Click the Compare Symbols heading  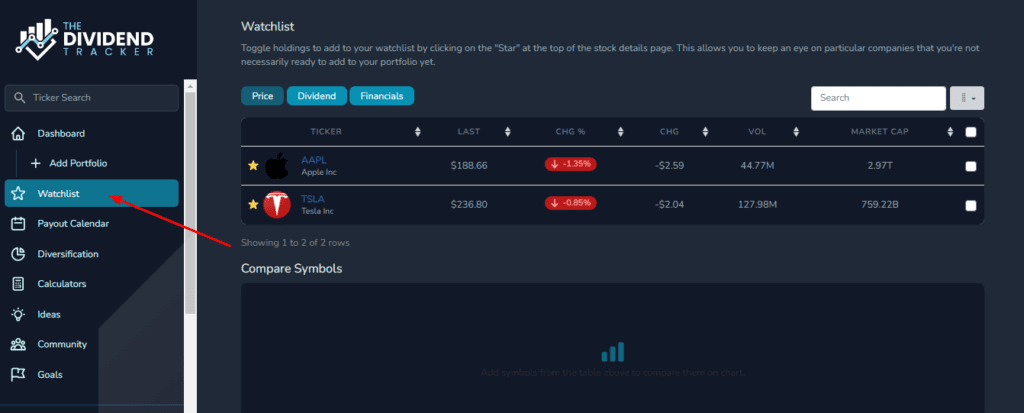(291, 269)
